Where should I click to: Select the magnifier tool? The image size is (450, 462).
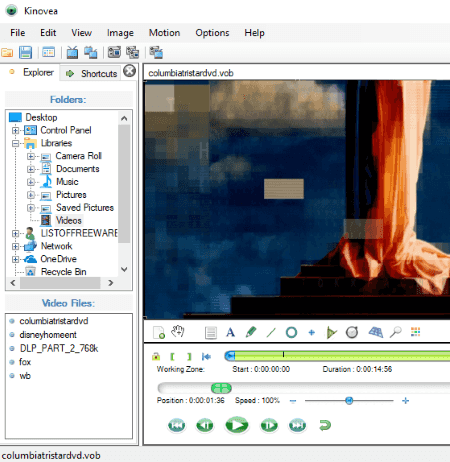click(396, 332)
